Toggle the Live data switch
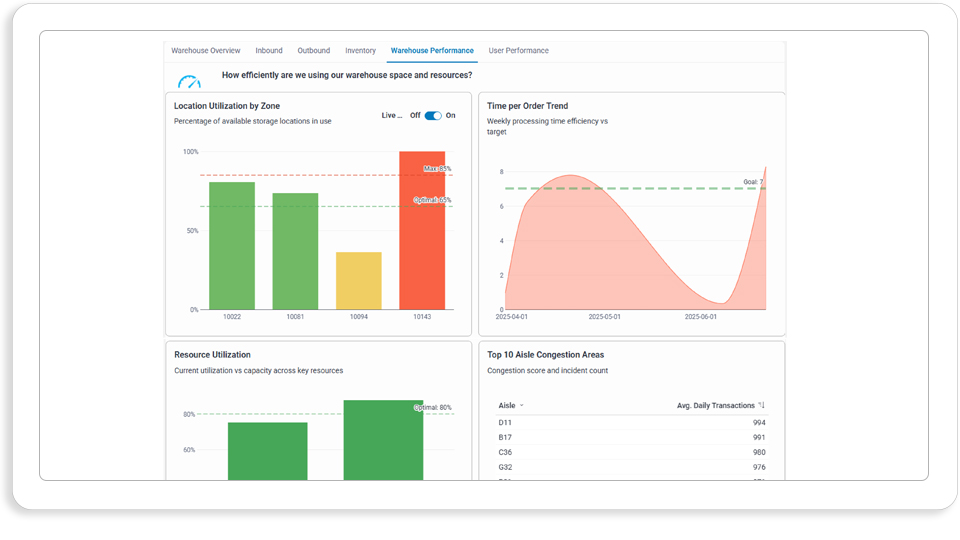Viewport: 960px width, 540px height. (433, 116)
